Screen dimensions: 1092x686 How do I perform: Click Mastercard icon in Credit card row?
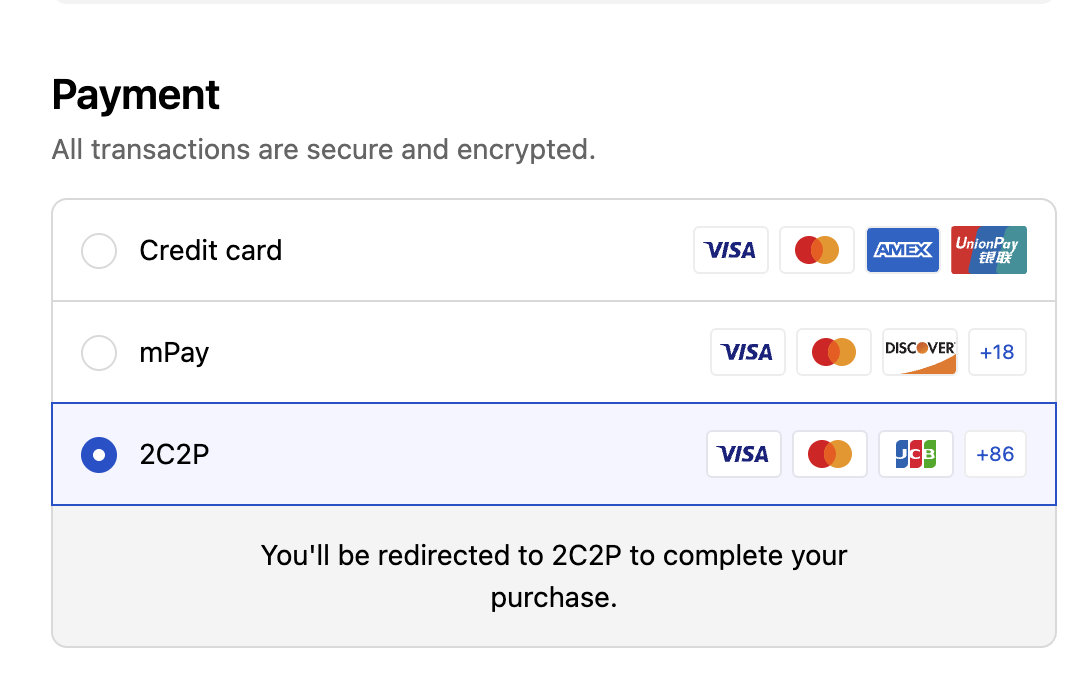[x=817, y=250]
